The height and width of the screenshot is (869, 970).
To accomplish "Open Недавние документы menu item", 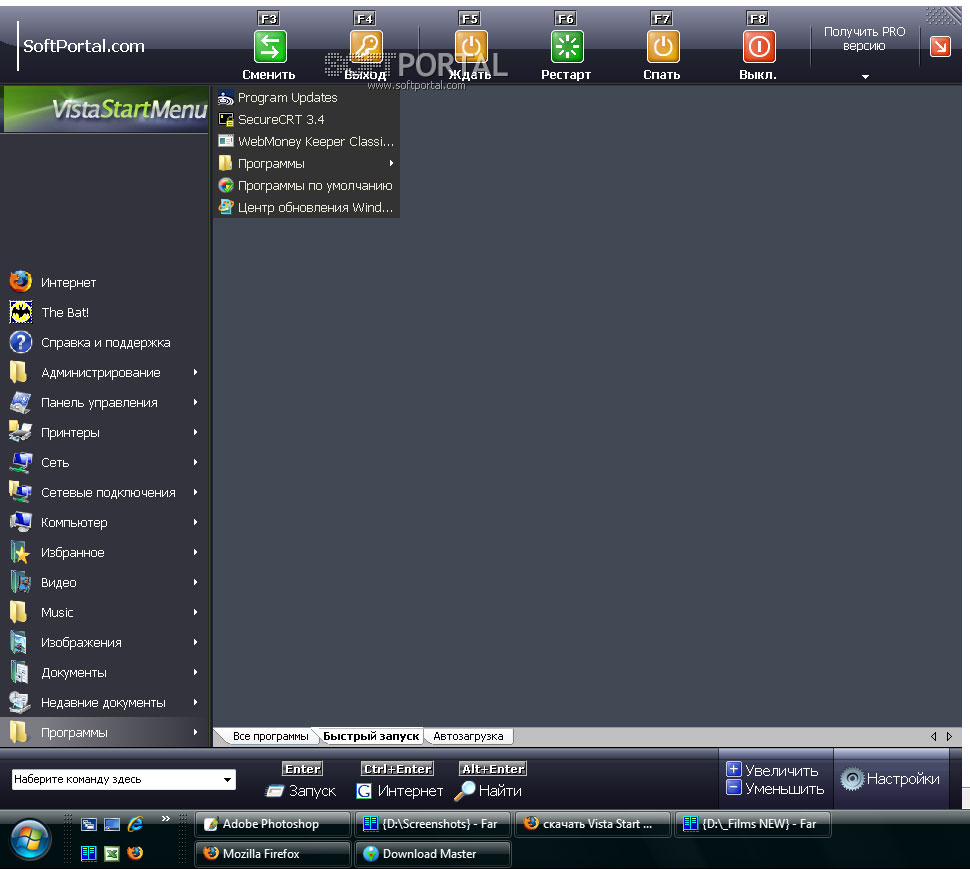I will (x=104, y=702).
